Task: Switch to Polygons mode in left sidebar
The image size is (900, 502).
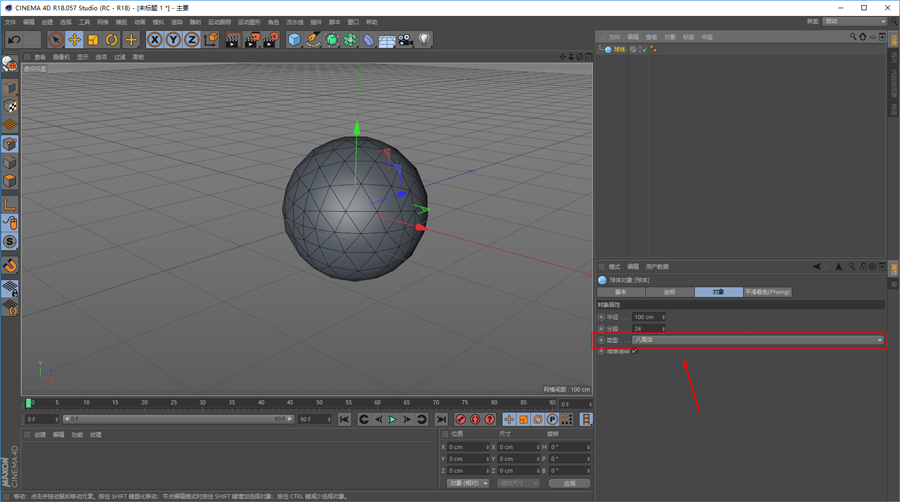Action: [10, 181]
